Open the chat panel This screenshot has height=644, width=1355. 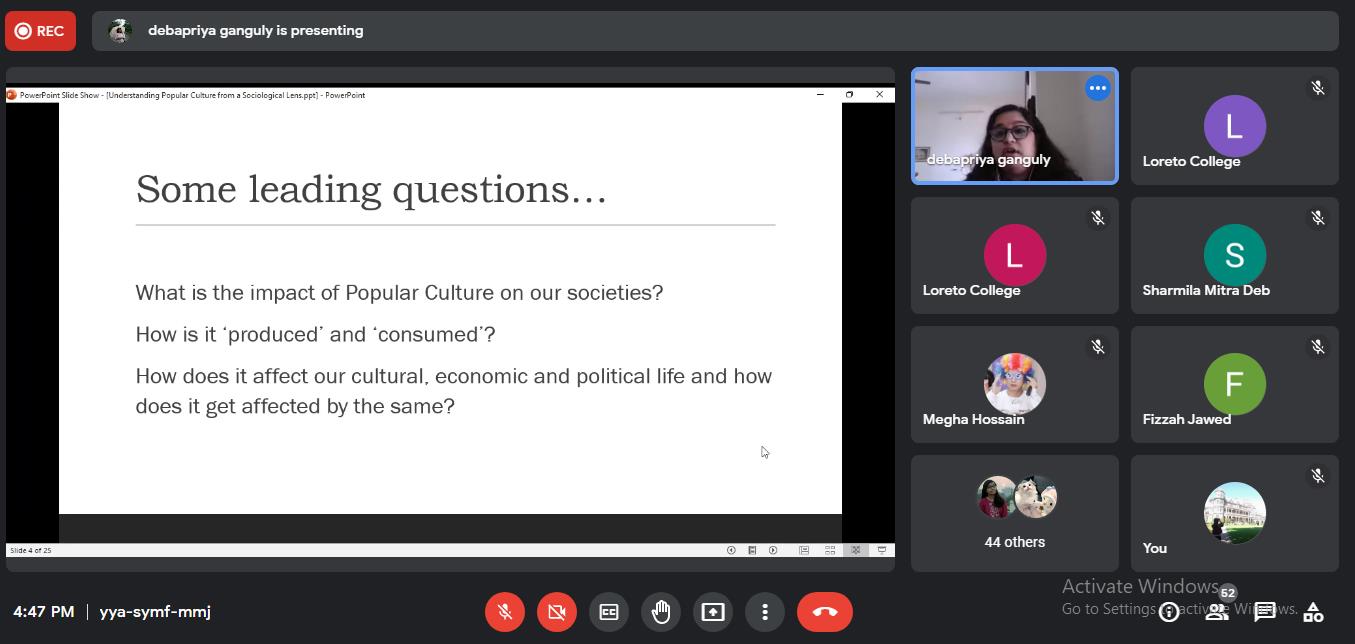pyautogui.click(x=1265, y=612)
